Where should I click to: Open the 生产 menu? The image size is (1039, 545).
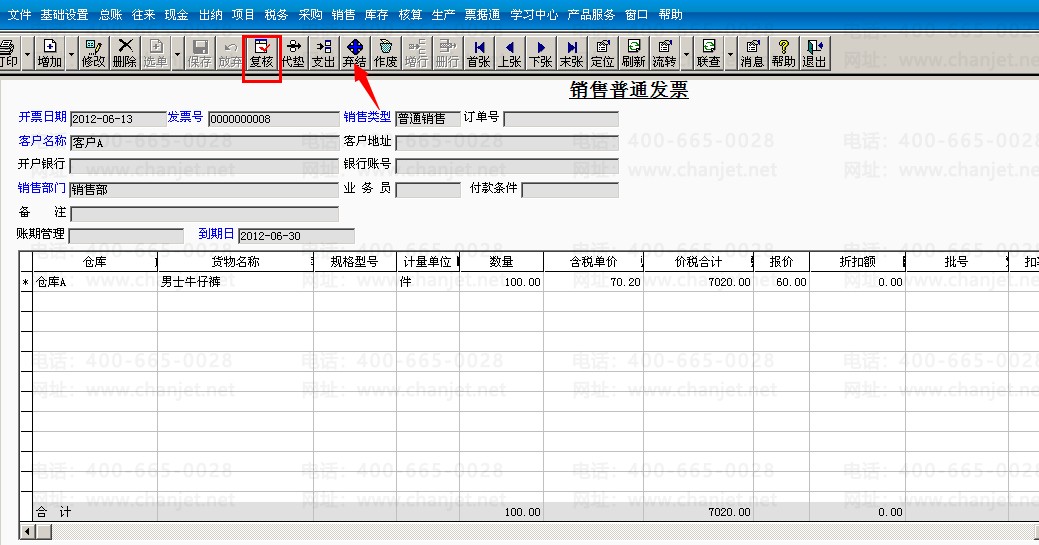point(443,15)
